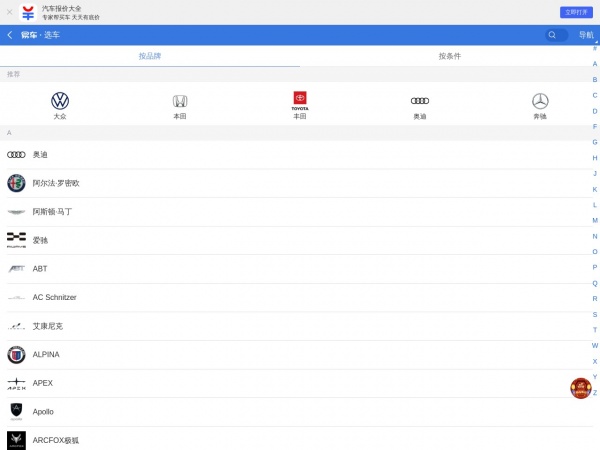Viewport: 600px width, 450px height.
Task: Tap the Alfa Romeo badge icon
Action: coord(16,183)
